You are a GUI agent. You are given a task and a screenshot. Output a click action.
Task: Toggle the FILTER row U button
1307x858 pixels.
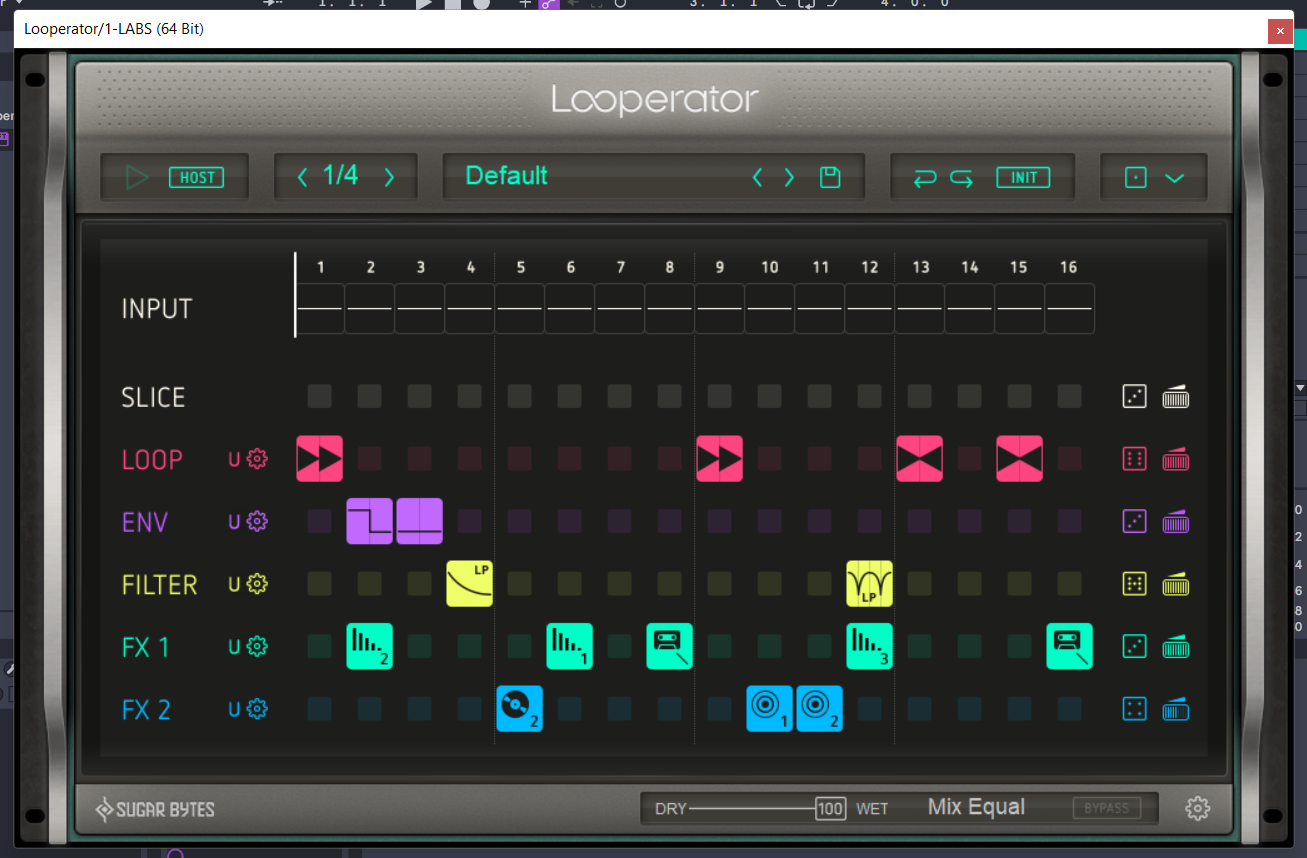[x=234, y=584]
